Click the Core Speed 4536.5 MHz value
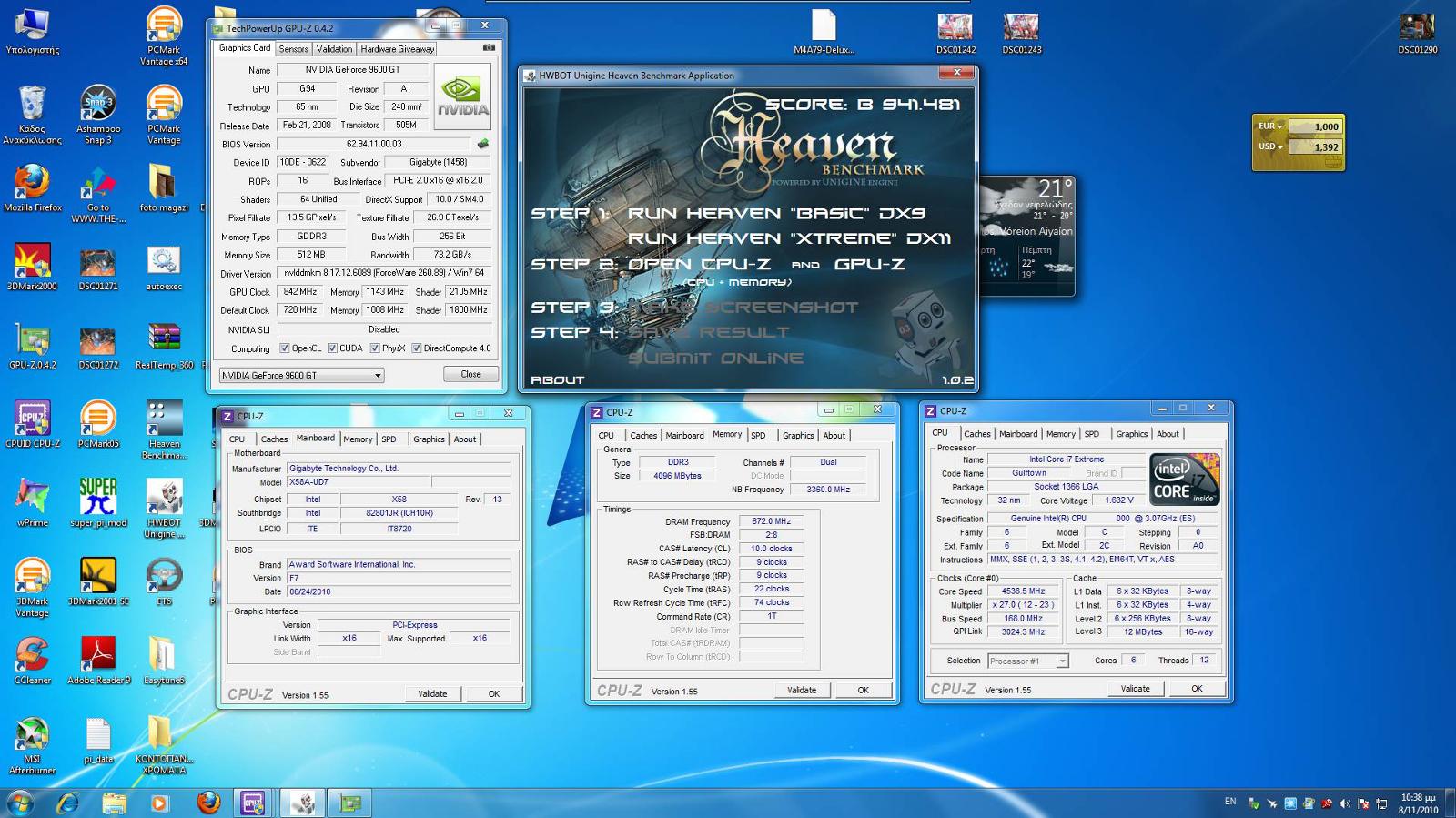 tap(1023, 591)
